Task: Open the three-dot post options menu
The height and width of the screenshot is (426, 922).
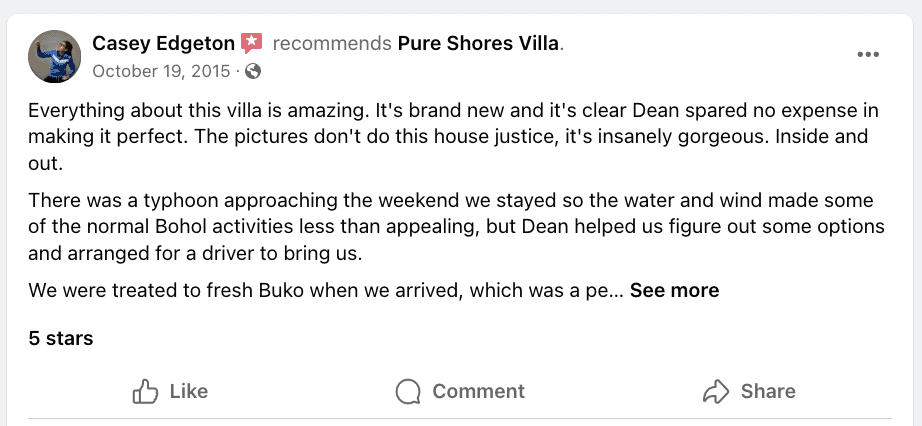Action: coord(868,55)
